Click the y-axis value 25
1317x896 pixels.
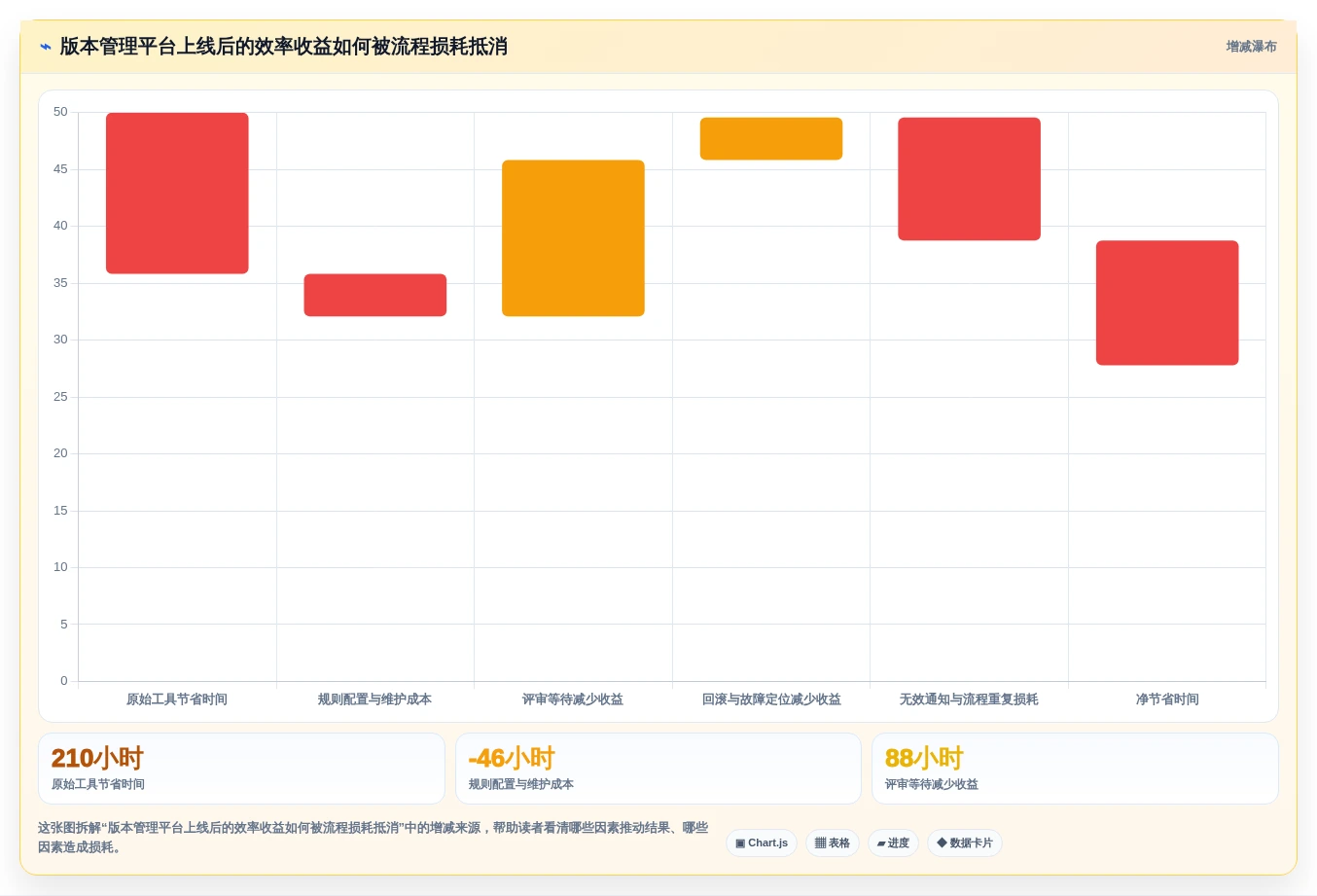click(60, 397)
